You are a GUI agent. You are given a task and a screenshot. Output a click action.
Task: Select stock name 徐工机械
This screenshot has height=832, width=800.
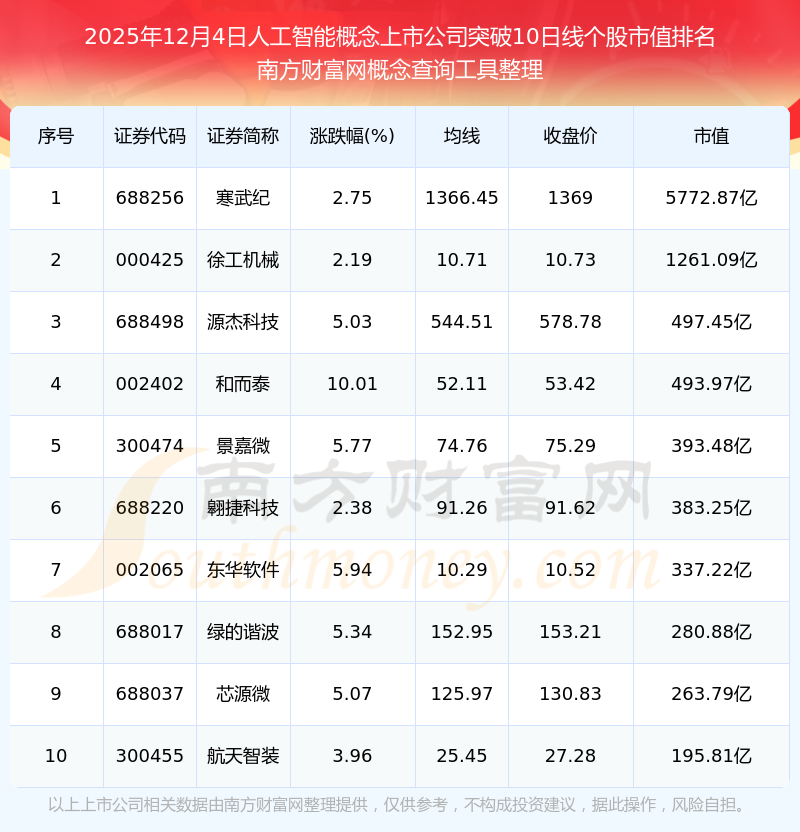pyautogui.click(x=243, y=260)
